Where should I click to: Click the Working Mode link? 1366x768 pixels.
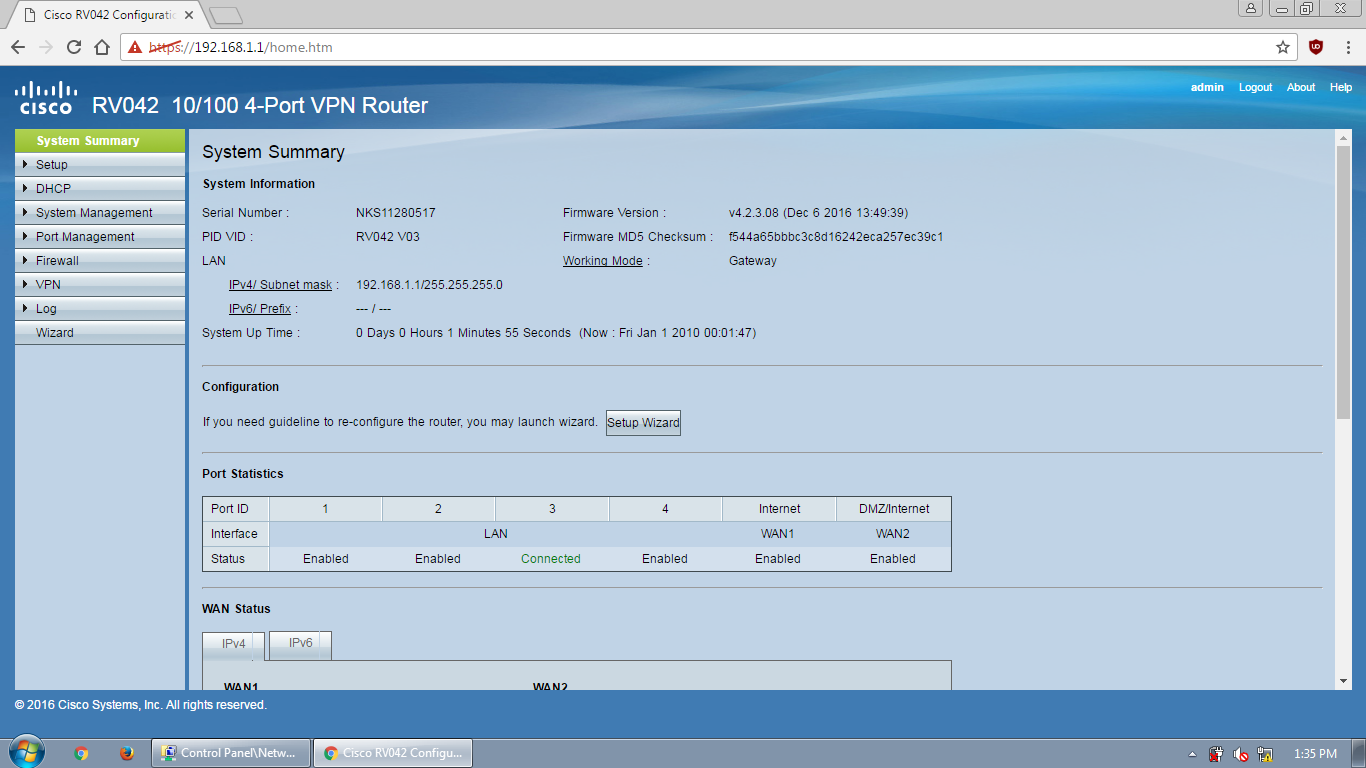(x=603, y=261)
